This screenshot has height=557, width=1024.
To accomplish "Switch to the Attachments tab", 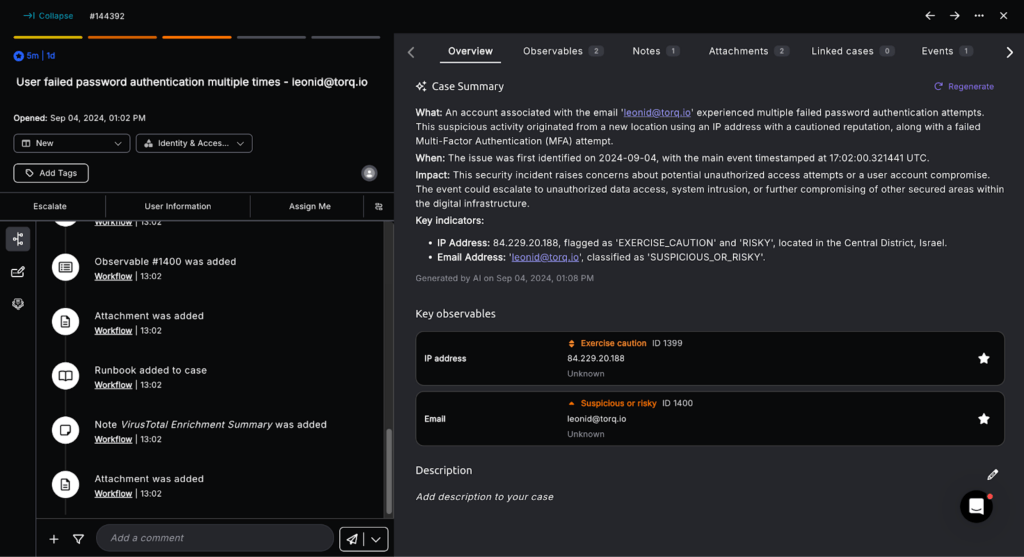I will point(748,51).
